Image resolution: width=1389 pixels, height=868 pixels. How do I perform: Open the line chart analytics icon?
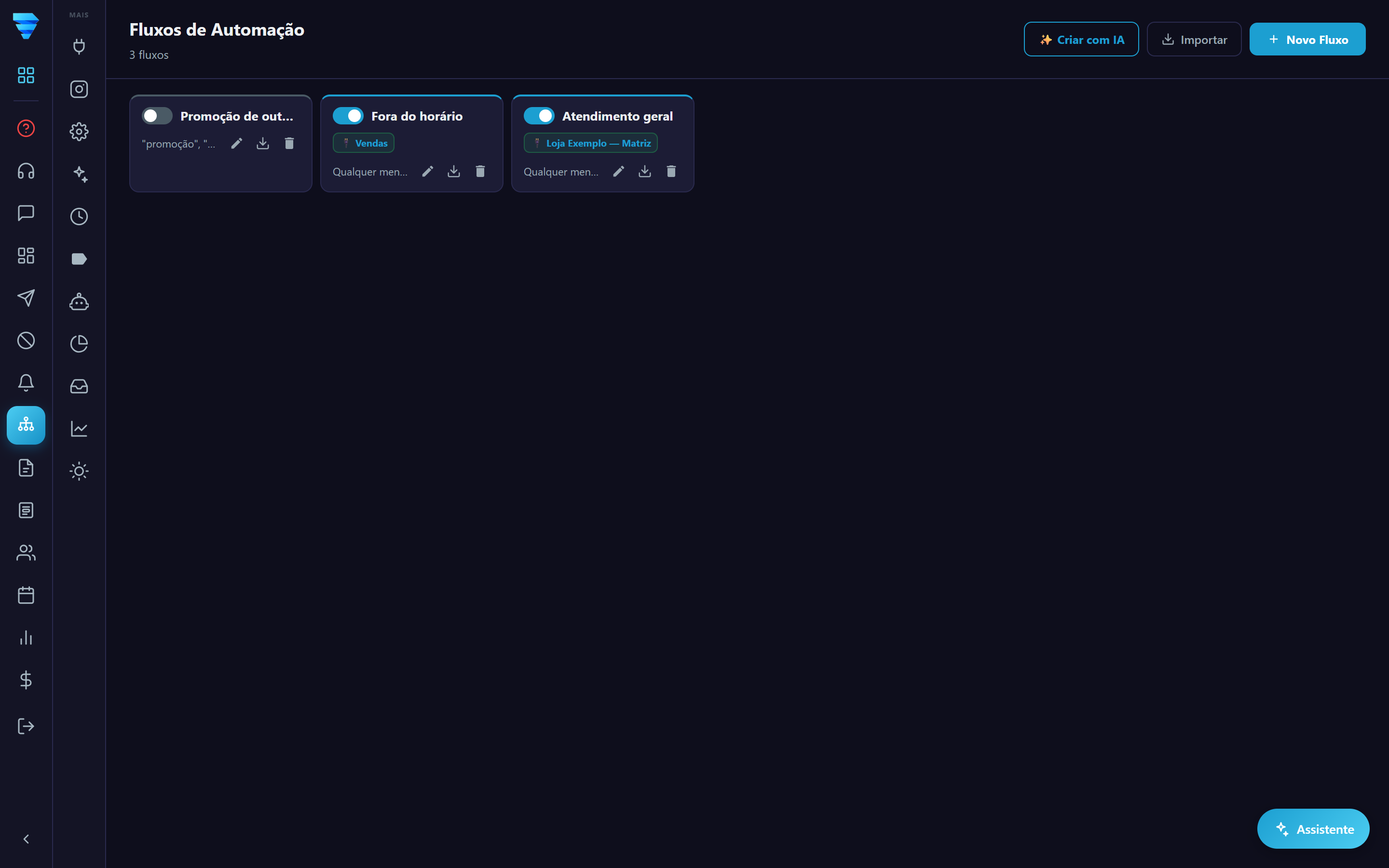(79, 429)
